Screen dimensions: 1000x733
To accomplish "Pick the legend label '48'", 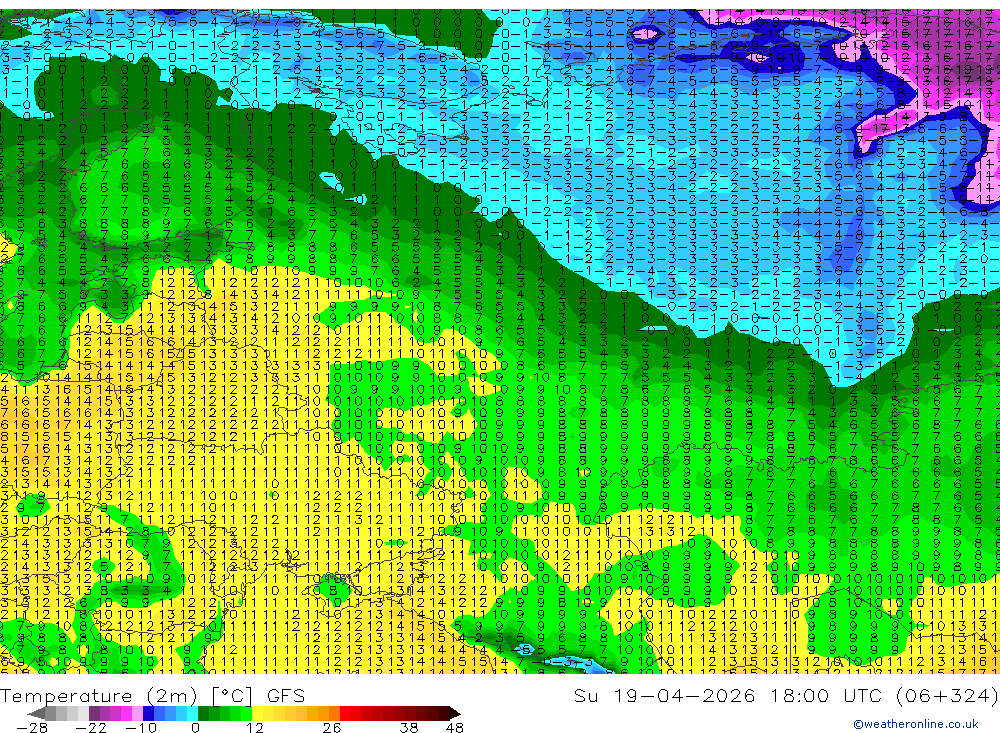I will (455, 728).
